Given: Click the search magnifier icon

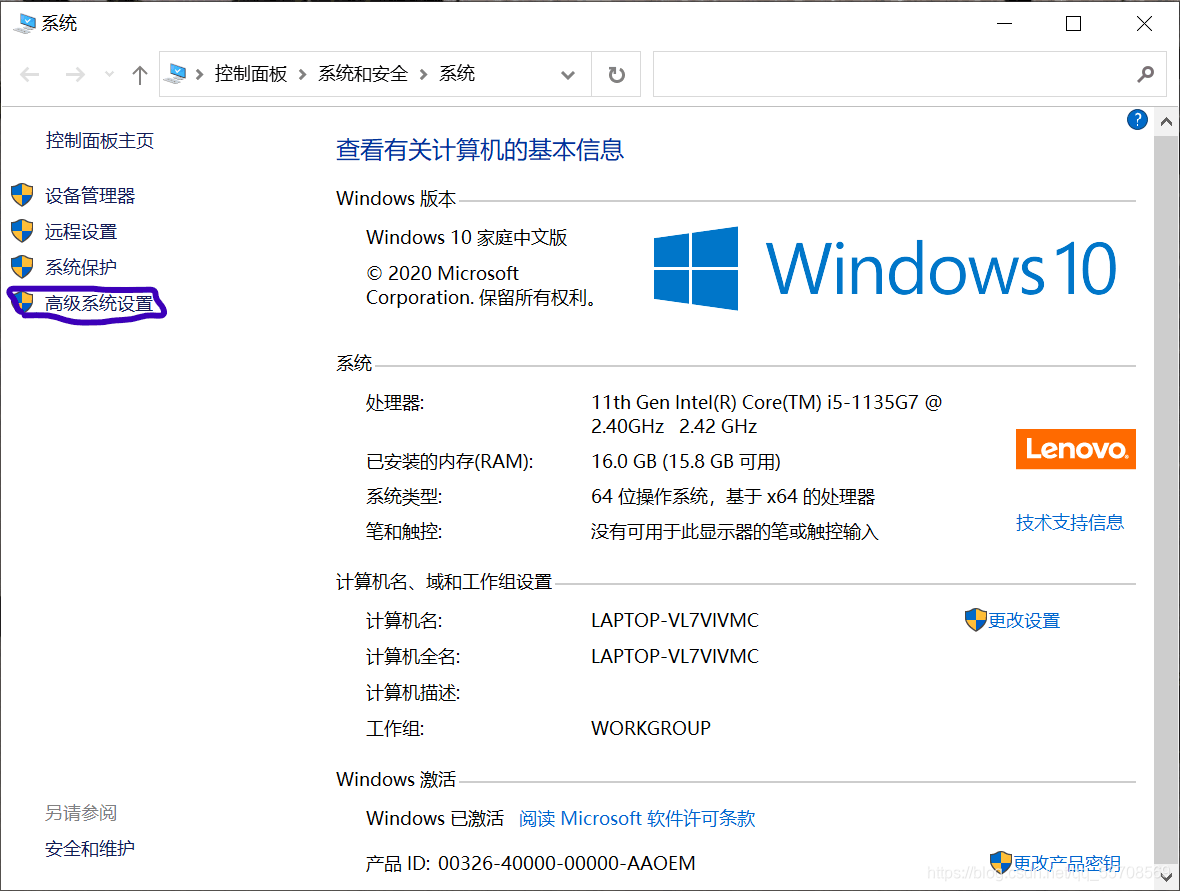Looking at the screenshot, I should [x=1145, y=75].
